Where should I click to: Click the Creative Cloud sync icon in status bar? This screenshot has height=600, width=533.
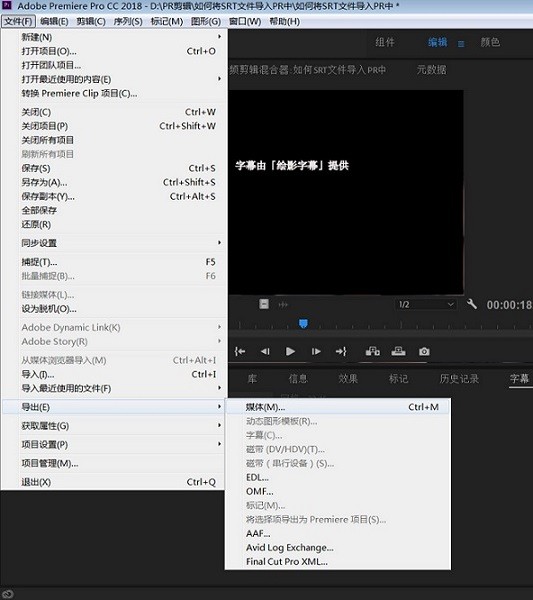[x=8, y=593]
